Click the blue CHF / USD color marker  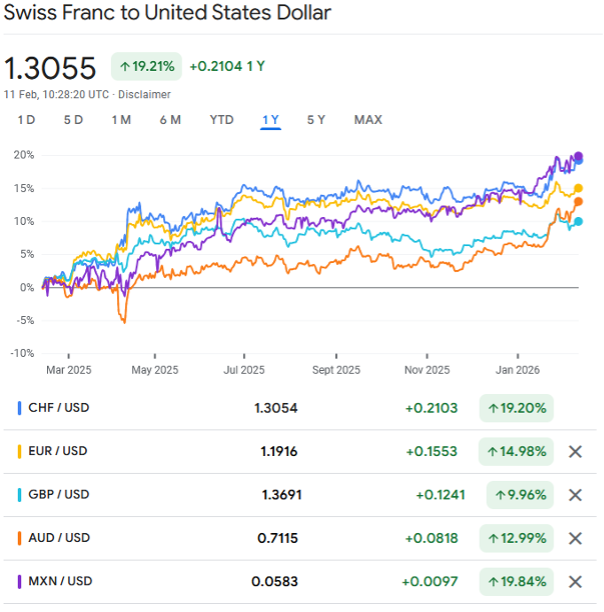pyautogui.click(x=20, y=407)
